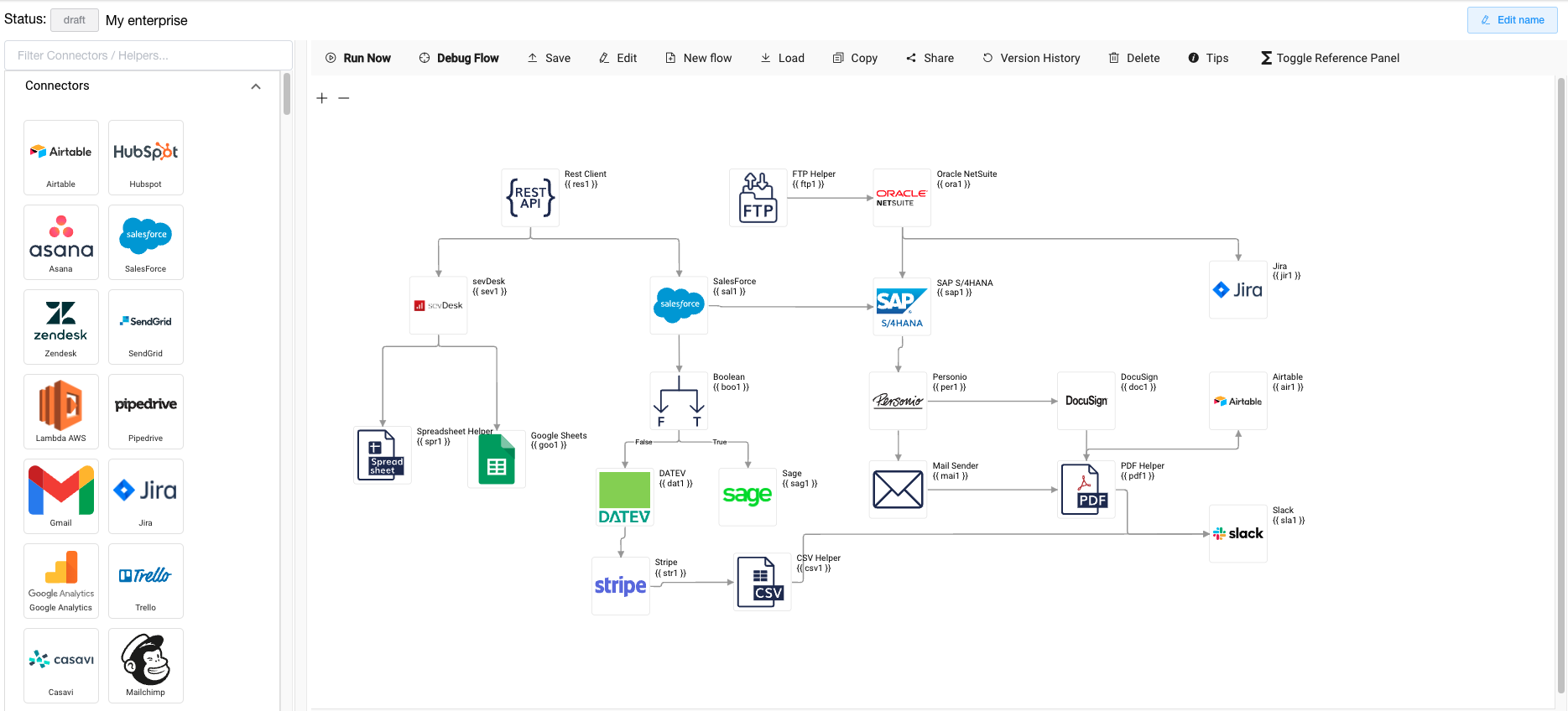Select the Gmail connector tile
The image size is (1568, 711).
coord(61,496)
